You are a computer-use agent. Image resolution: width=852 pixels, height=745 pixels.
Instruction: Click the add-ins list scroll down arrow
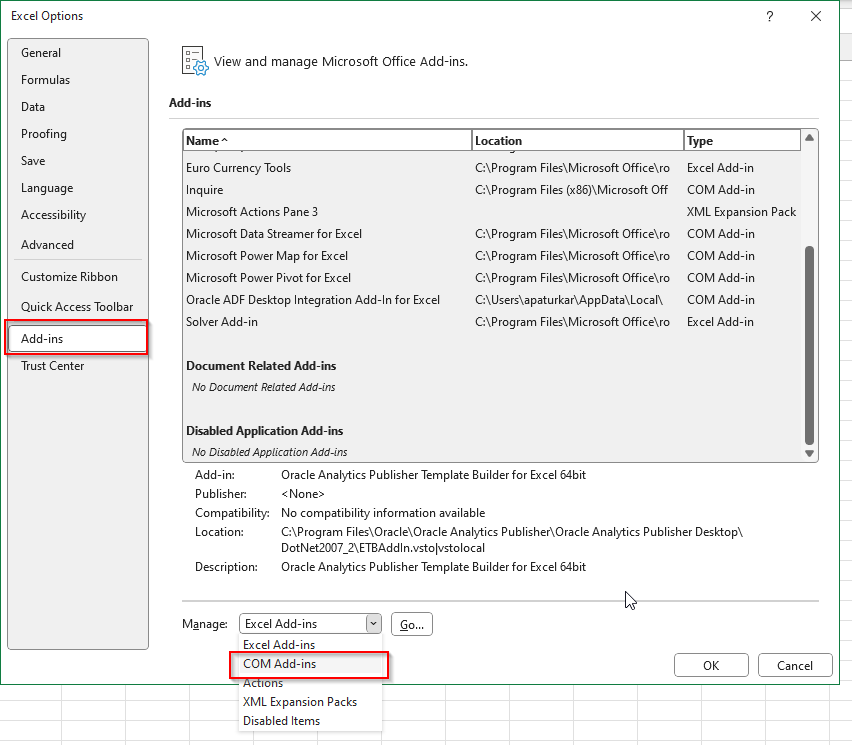[x=809, y=453]
